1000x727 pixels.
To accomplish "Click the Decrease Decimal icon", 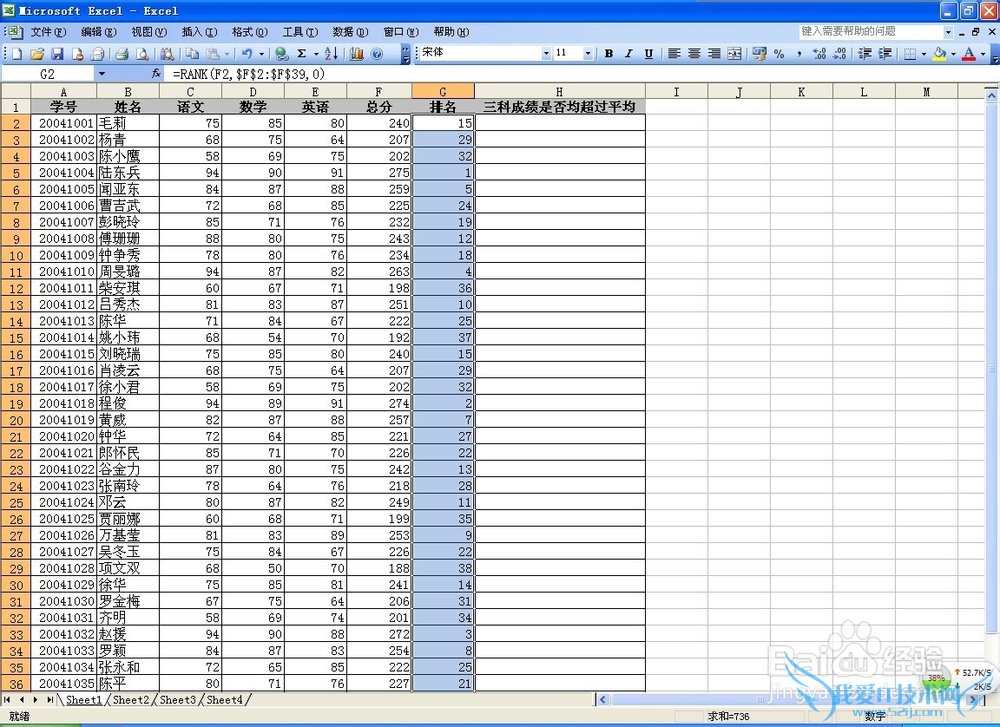I will [x=840, y=54].
